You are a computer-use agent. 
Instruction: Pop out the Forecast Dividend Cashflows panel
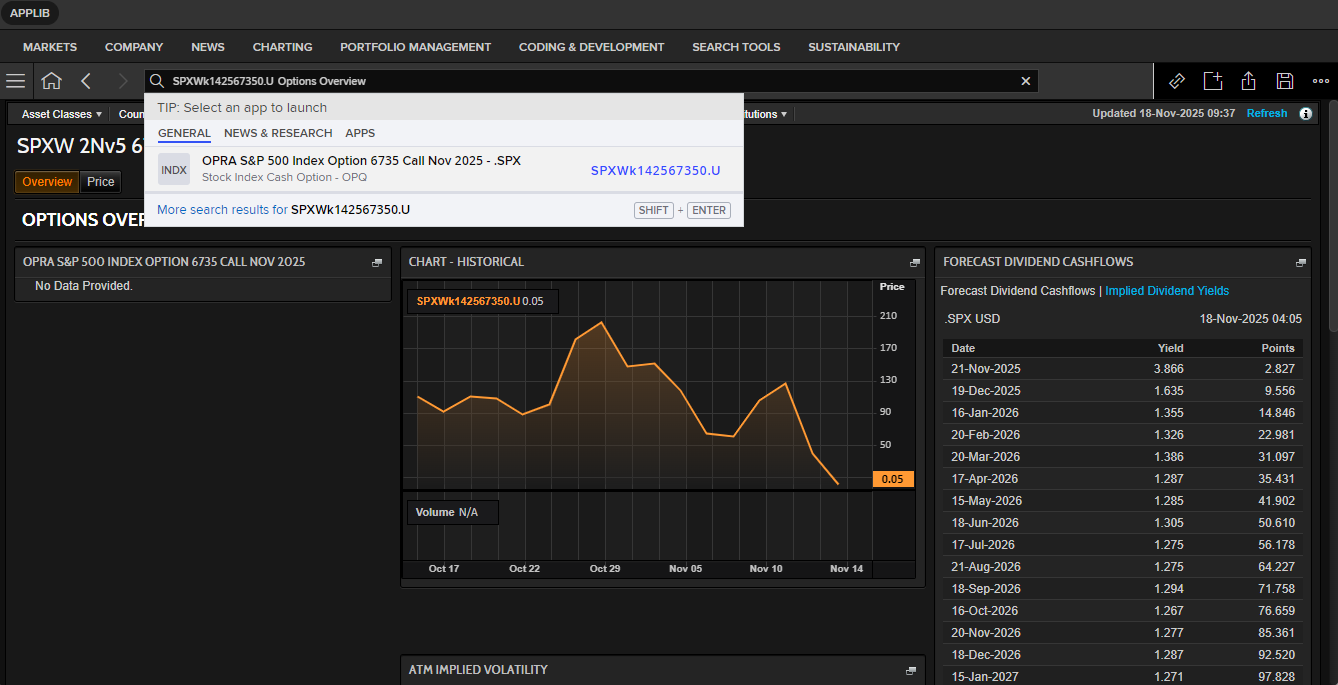pyautogui.click(x=1301, y=262)
